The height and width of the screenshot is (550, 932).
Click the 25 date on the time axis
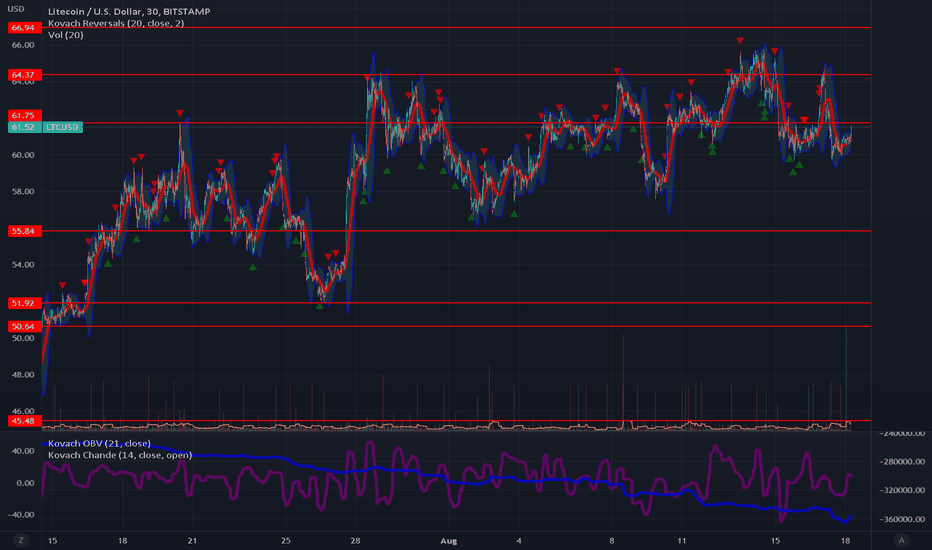click(286, 540)
